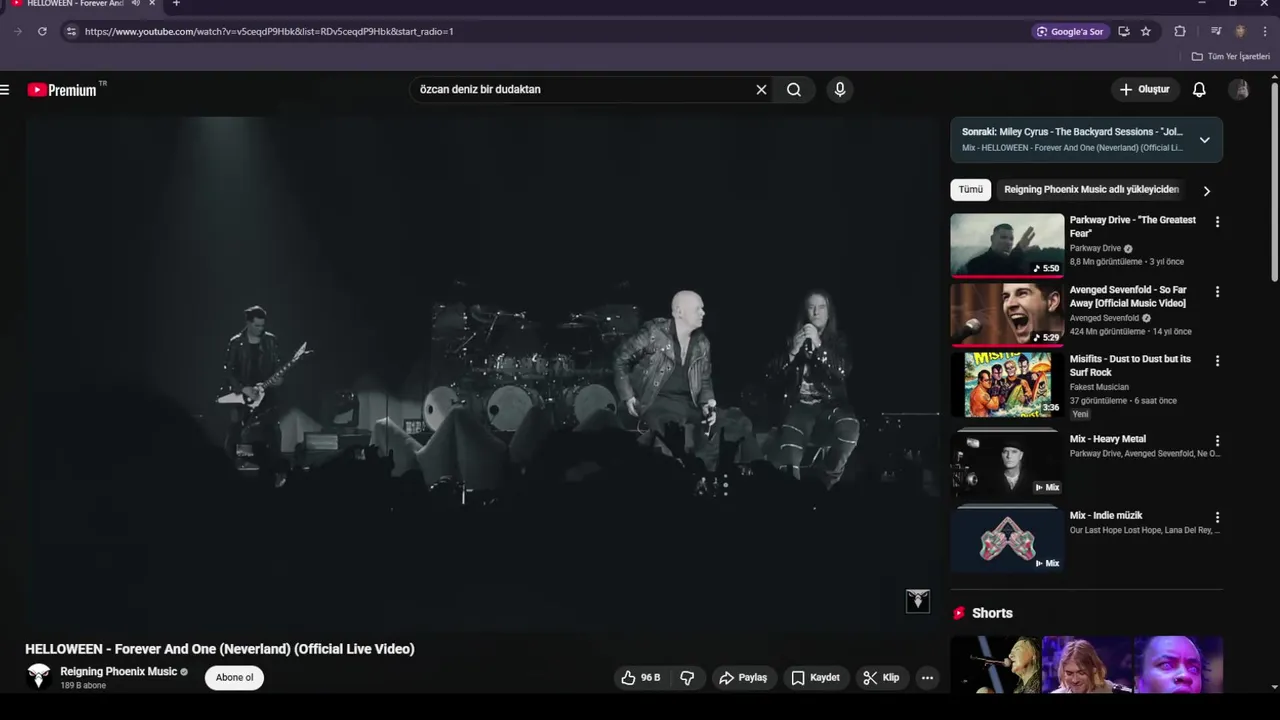Image resolution: width=1280 pixels, height=720 pixels.
Task: Open options for the Misfits video
Action: click(x=1217, y=361)
